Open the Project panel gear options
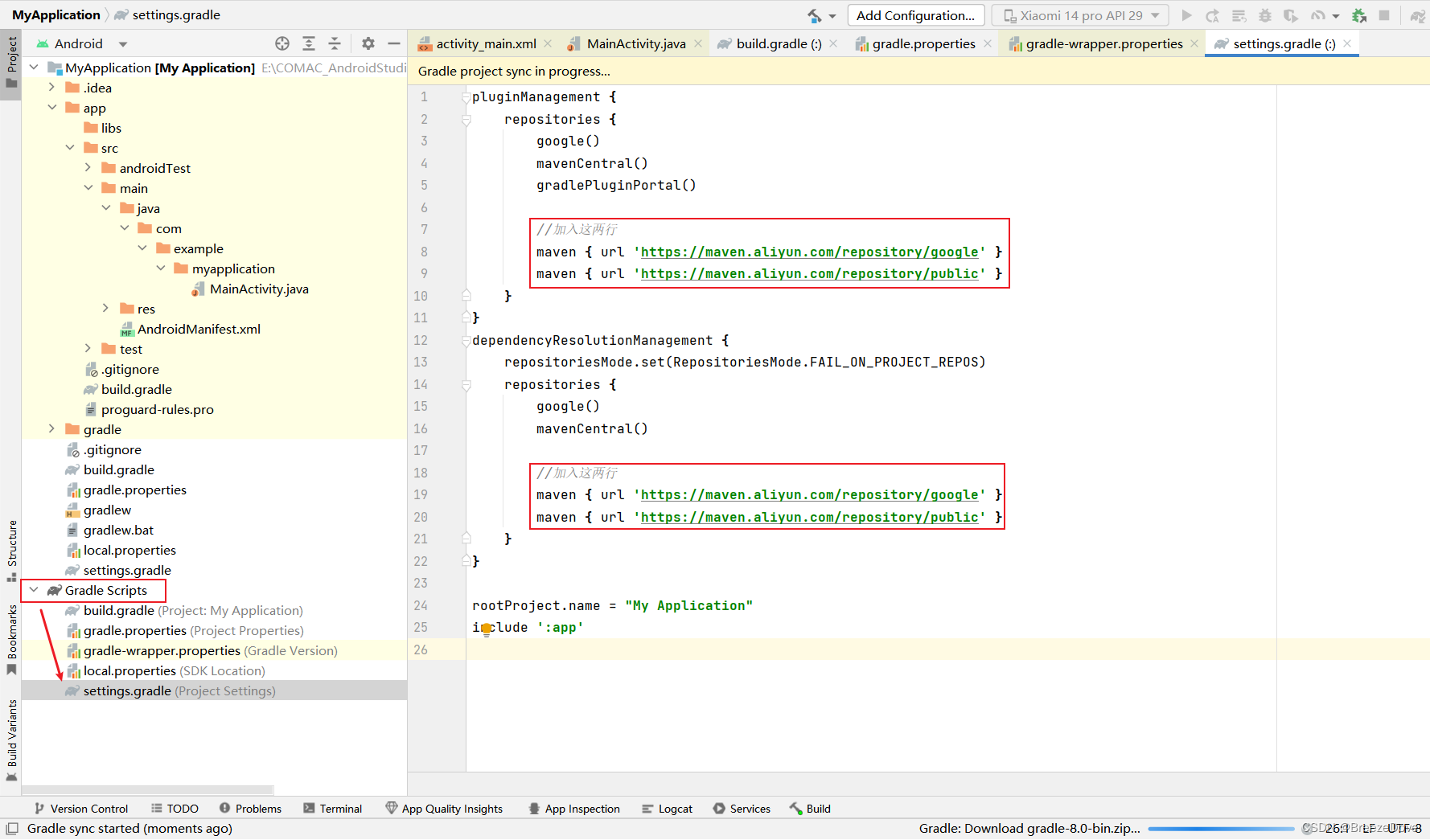 point(368,43)
